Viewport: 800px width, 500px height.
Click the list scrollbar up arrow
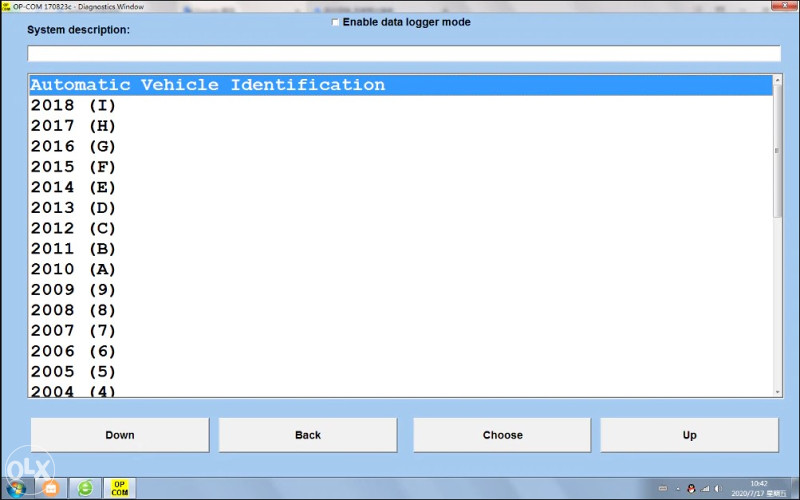778,80
